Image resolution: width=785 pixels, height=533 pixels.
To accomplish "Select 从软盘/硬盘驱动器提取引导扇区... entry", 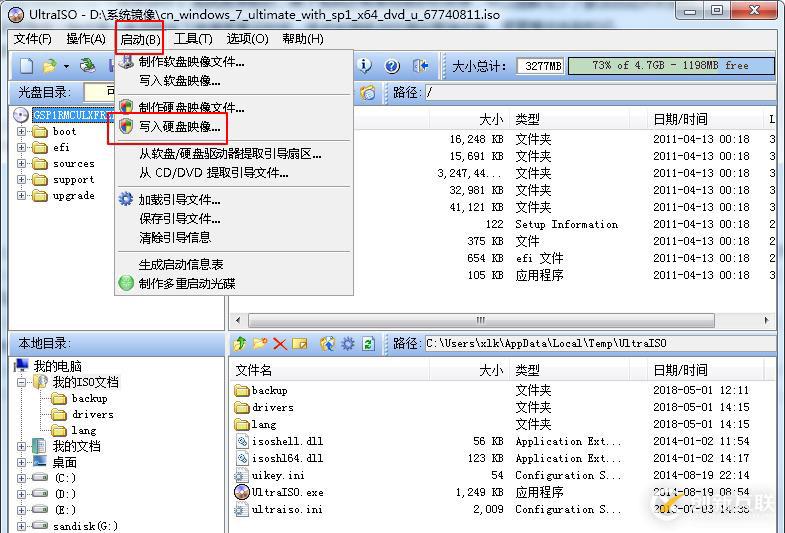I will coord(234,154).
